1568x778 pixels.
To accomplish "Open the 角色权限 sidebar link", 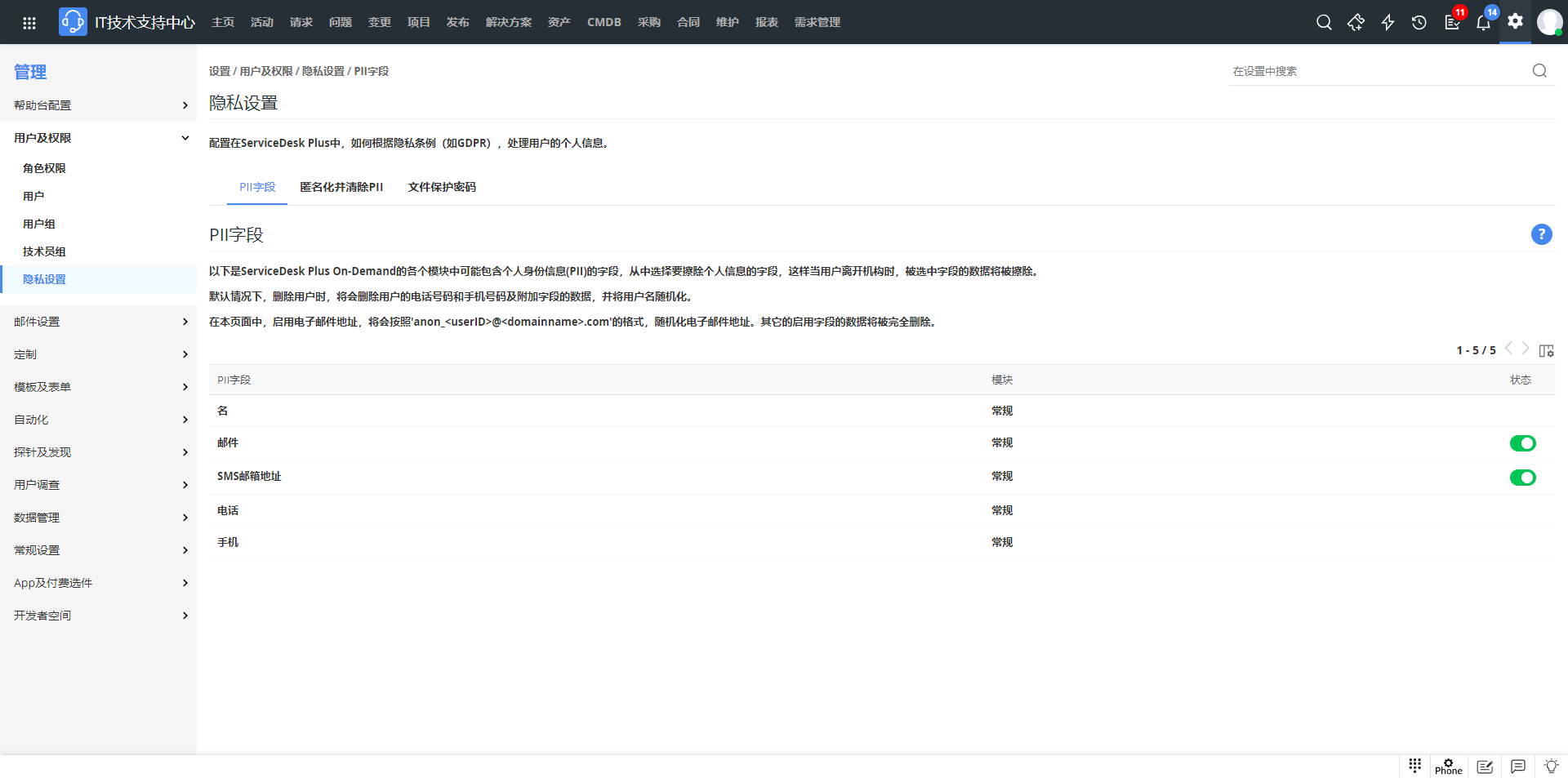I will pyautogui.click(x=44, y=168).
